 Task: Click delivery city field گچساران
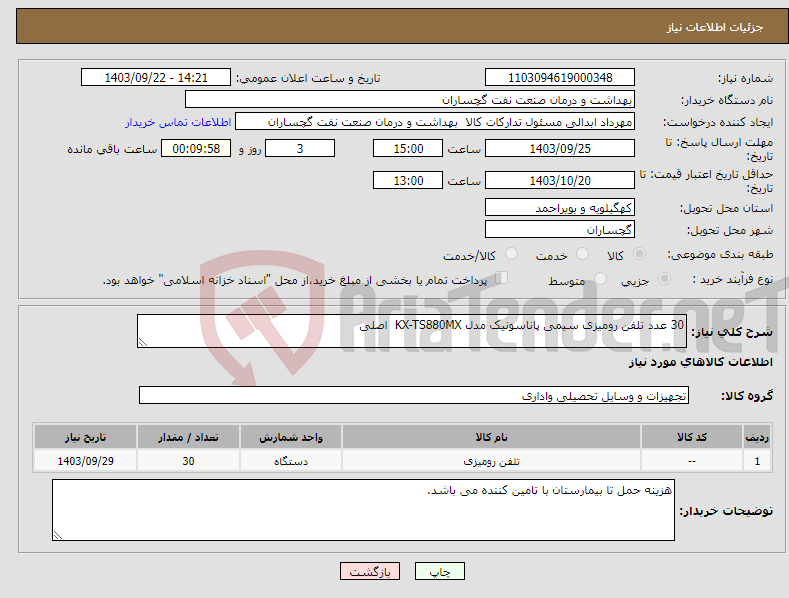pos(560,230)
